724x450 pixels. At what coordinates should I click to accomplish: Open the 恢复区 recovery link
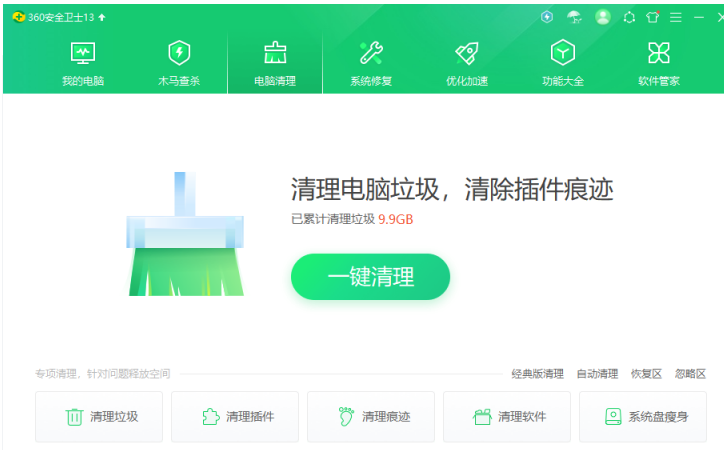[x=646, y=374]
